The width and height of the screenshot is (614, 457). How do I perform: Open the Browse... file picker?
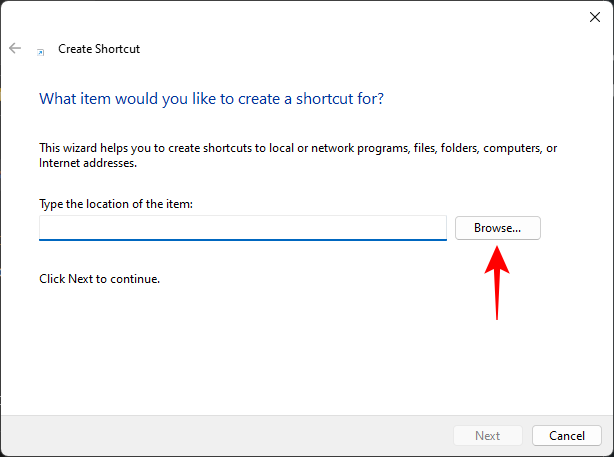pyautogui.click(x=497, y=228)
